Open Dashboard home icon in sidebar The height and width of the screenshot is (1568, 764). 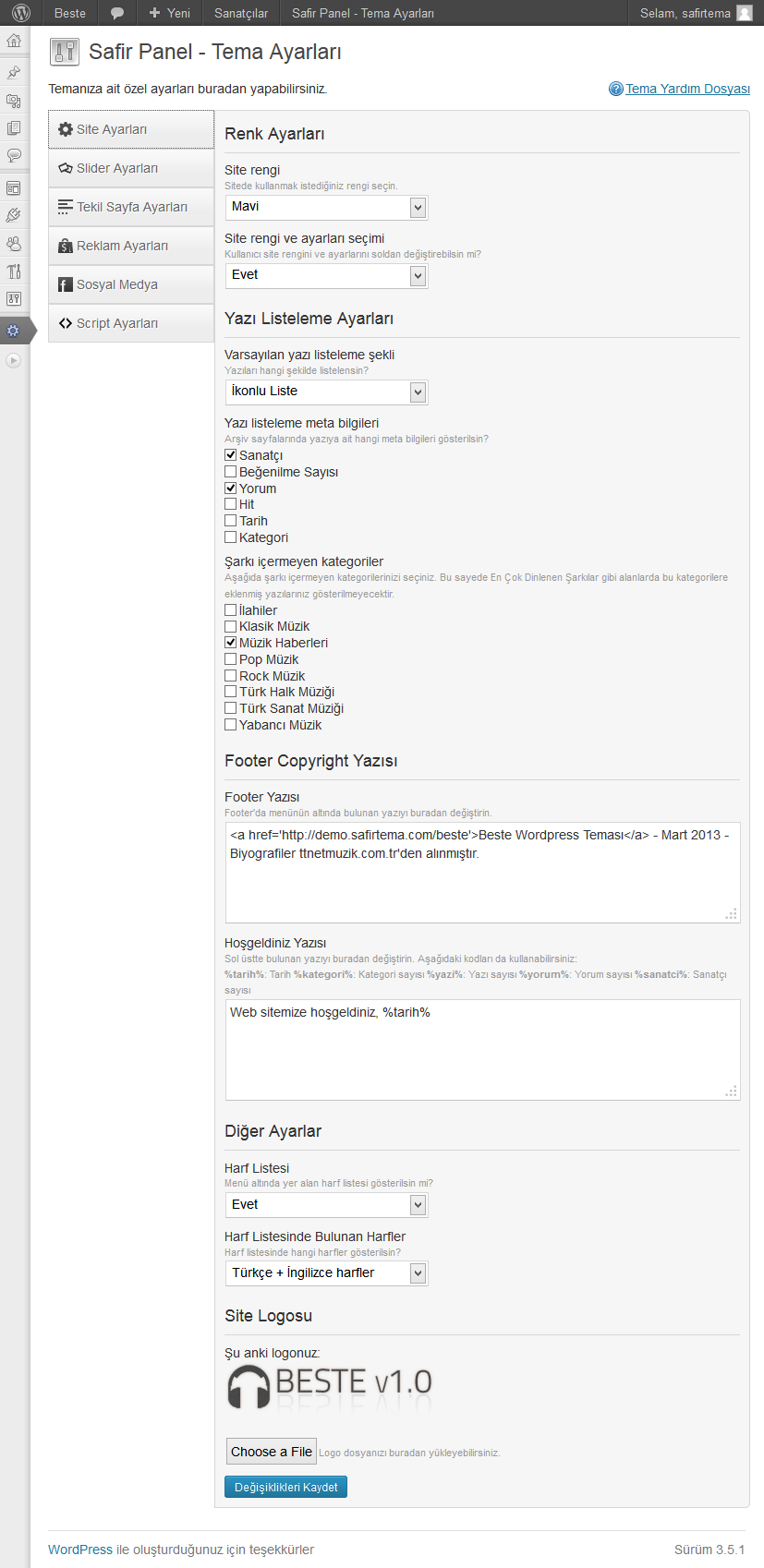[x=14, y=41]
